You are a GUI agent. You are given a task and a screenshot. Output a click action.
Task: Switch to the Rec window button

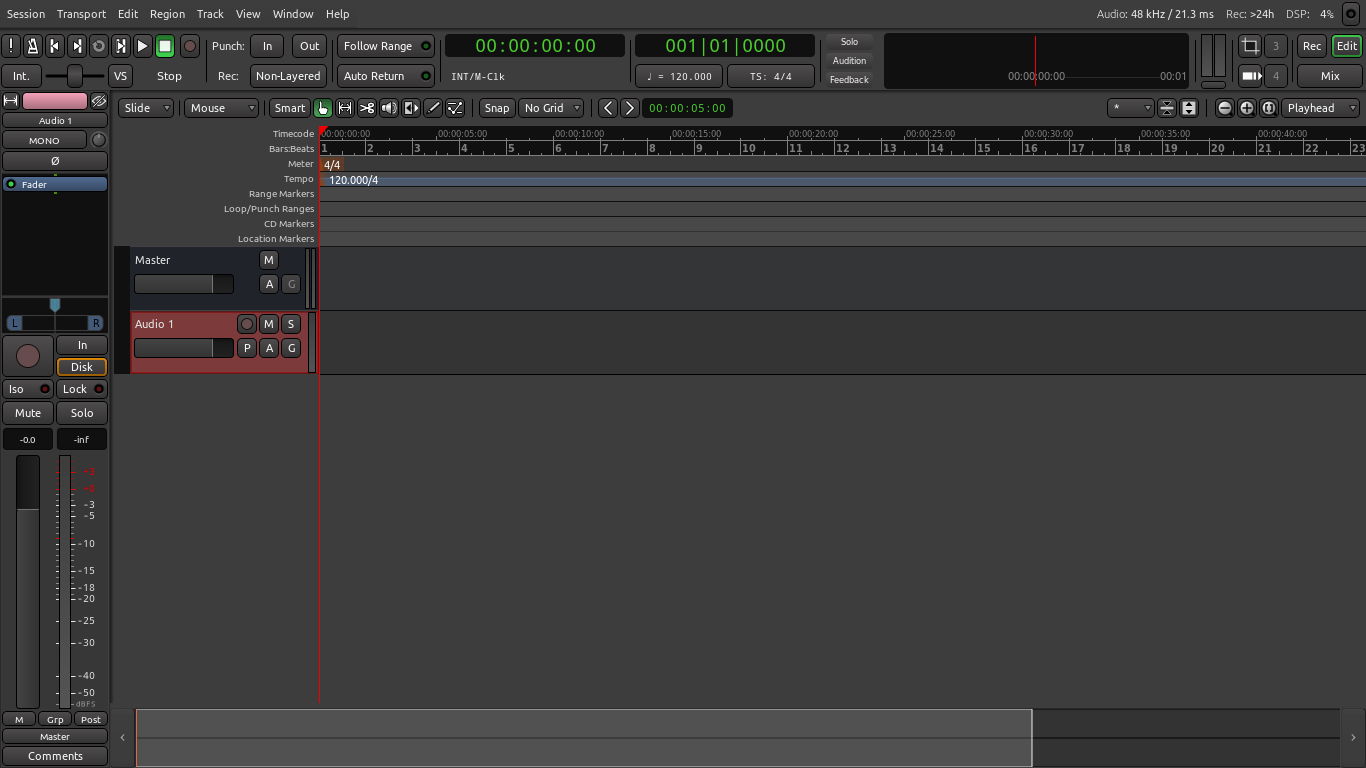click(x=1312, y=46)
